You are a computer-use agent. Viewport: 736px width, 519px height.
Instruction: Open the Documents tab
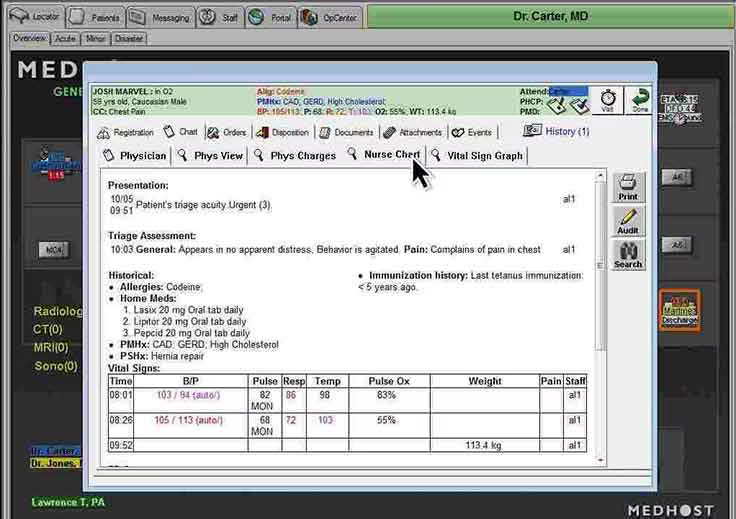[346, 133]
